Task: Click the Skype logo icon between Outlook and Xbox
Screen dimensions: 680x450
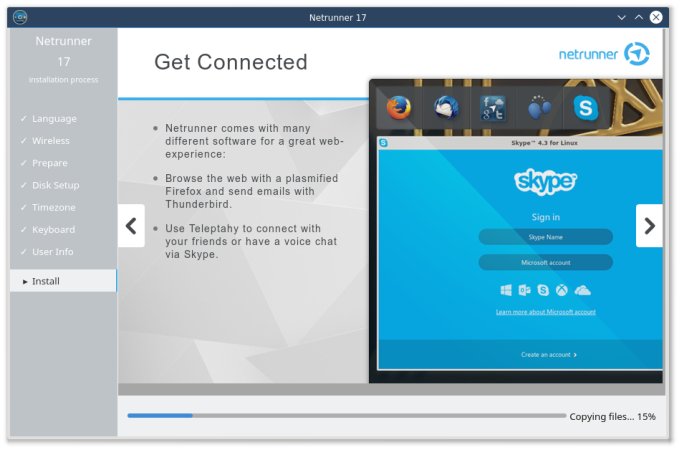Action: [x=543, y=290]
